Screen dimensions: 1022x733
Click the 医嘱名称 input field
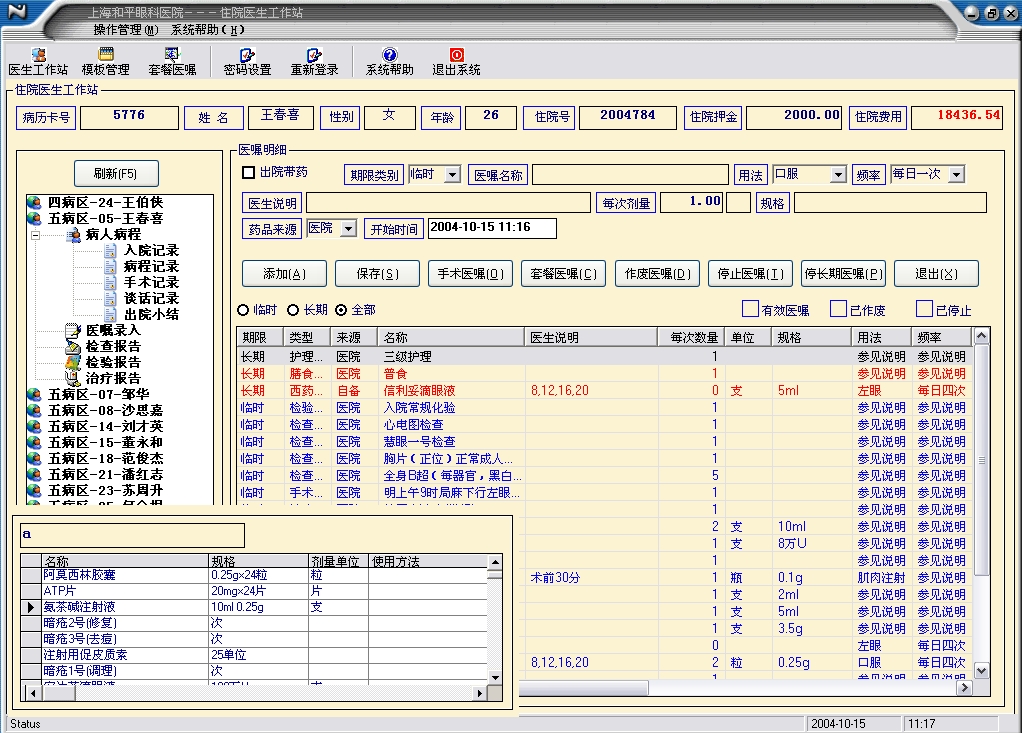pos(629,176)
